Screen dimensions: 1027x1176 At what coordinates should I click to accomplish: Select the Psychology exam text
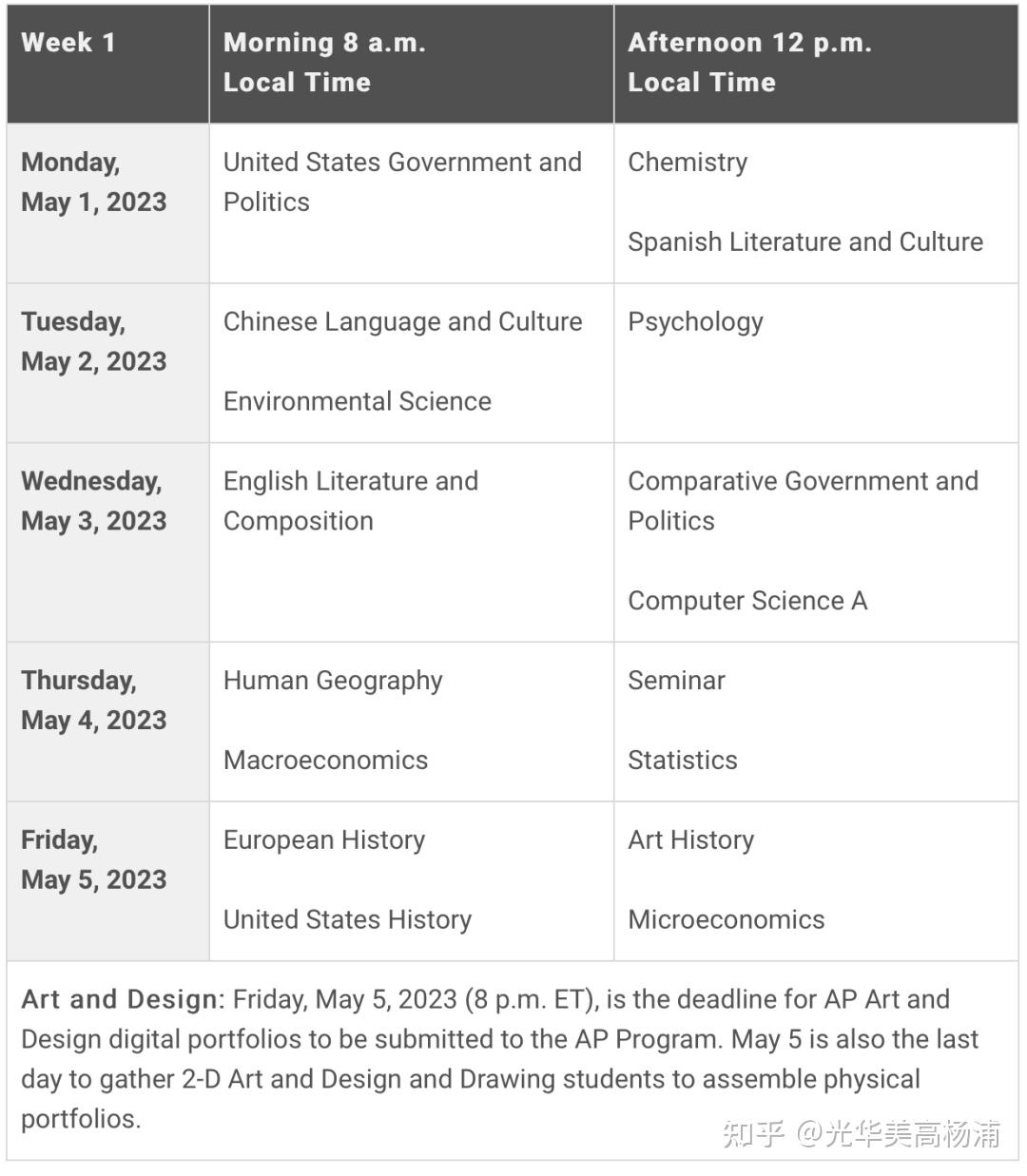tap(695, 322)
